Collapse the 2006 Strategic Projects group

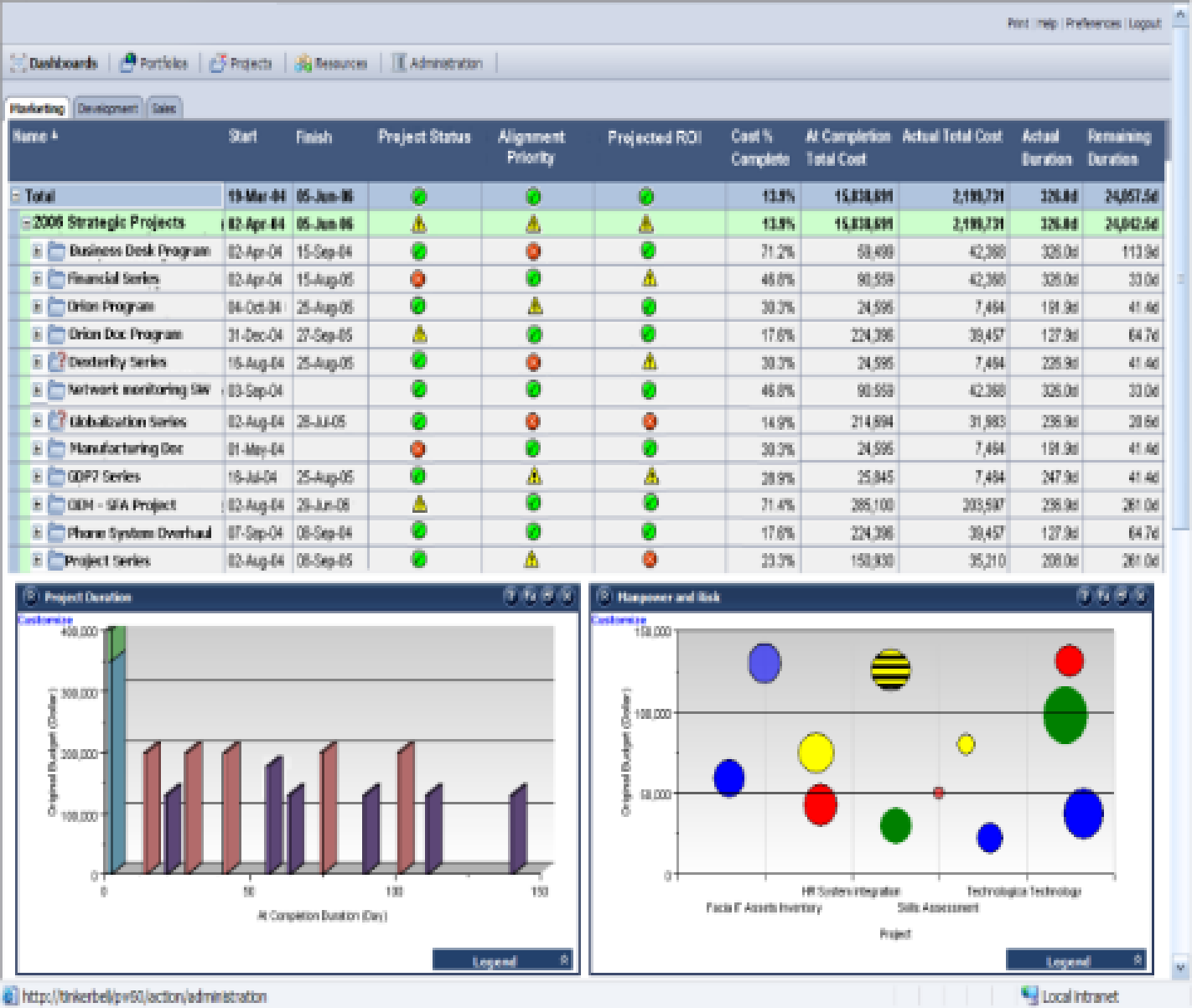[x=26, y=223]
